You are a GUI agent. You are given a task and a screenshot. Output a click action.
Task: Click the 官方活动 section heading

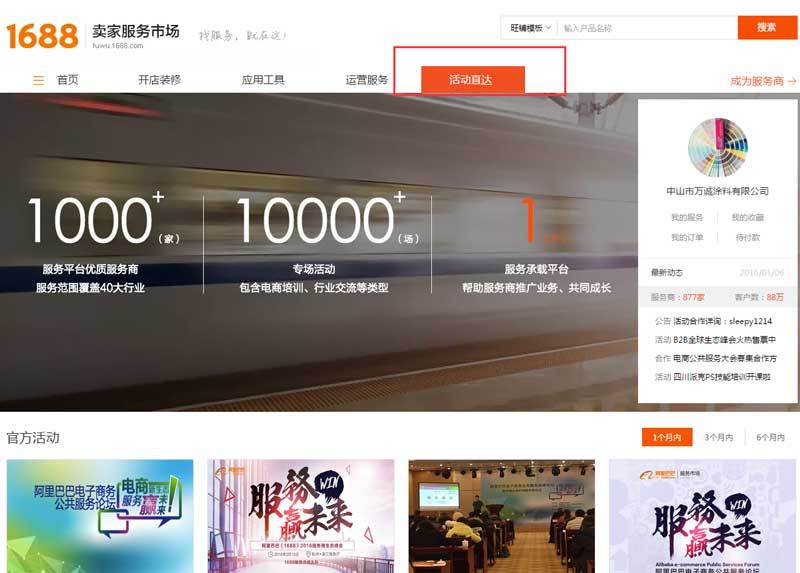coord(33,437)
